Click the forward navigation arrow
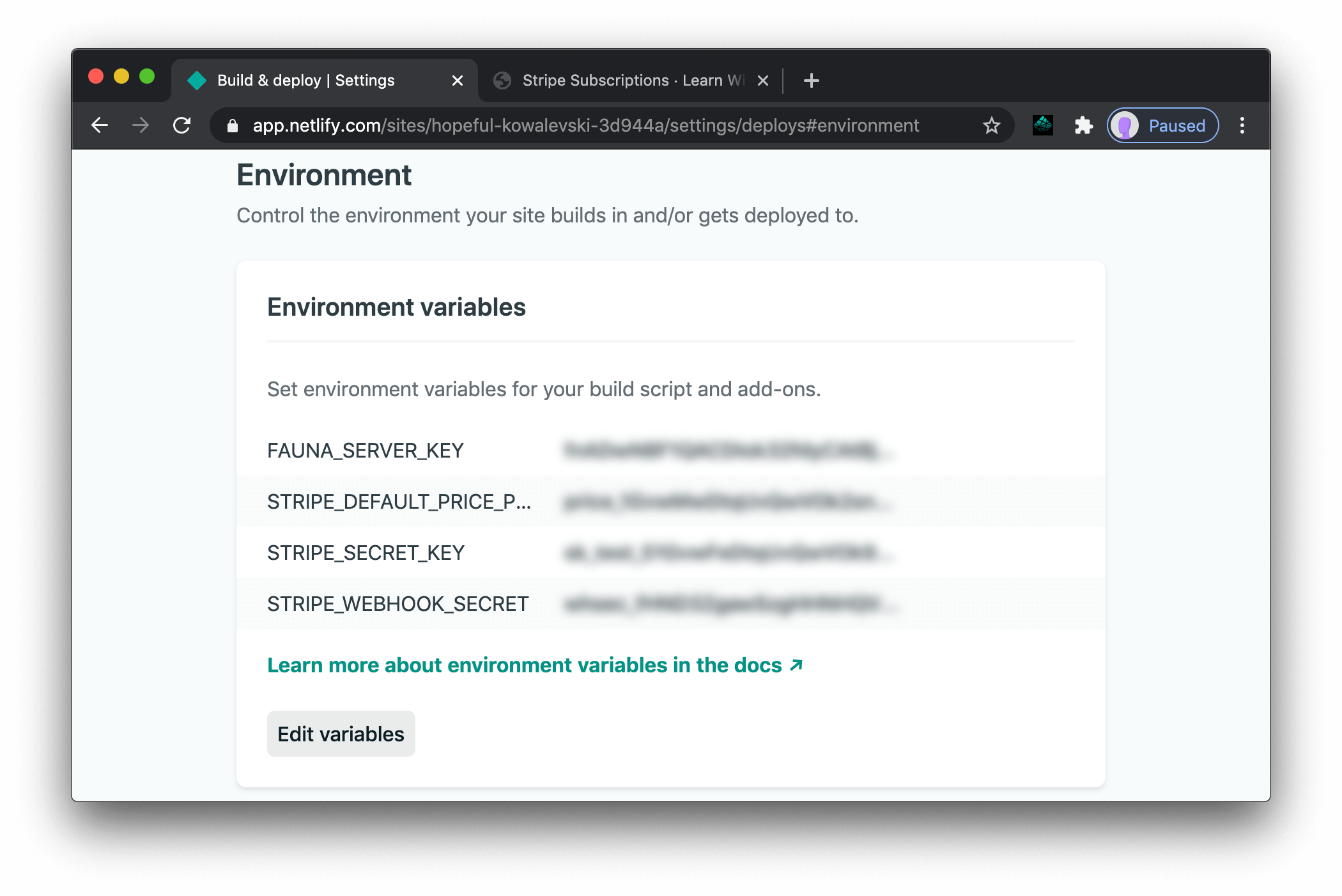The width and height of the screenshot is (1342, 896). click(x=140, y=125)
